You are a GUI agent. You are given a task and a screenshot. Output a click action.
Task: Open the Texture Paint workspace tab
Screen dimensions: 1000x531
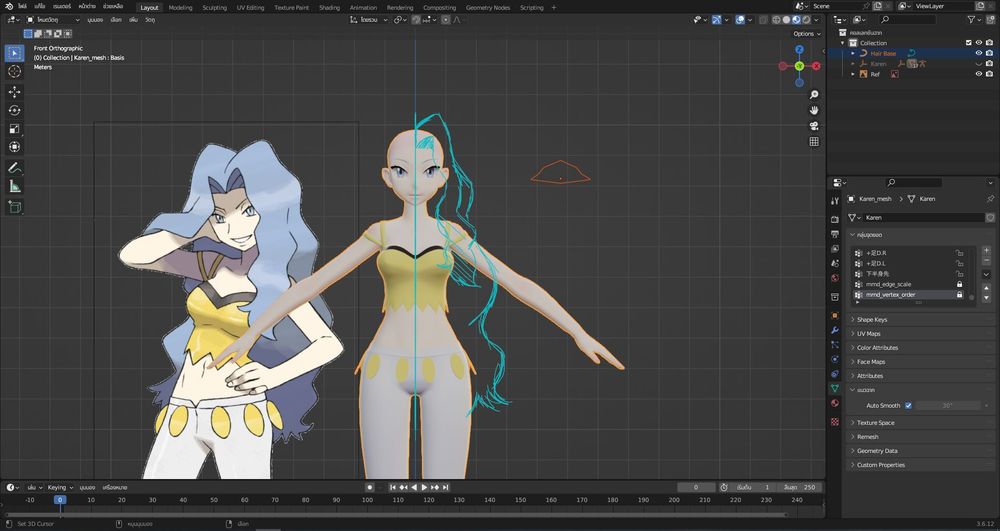click(x=291, y=7)
